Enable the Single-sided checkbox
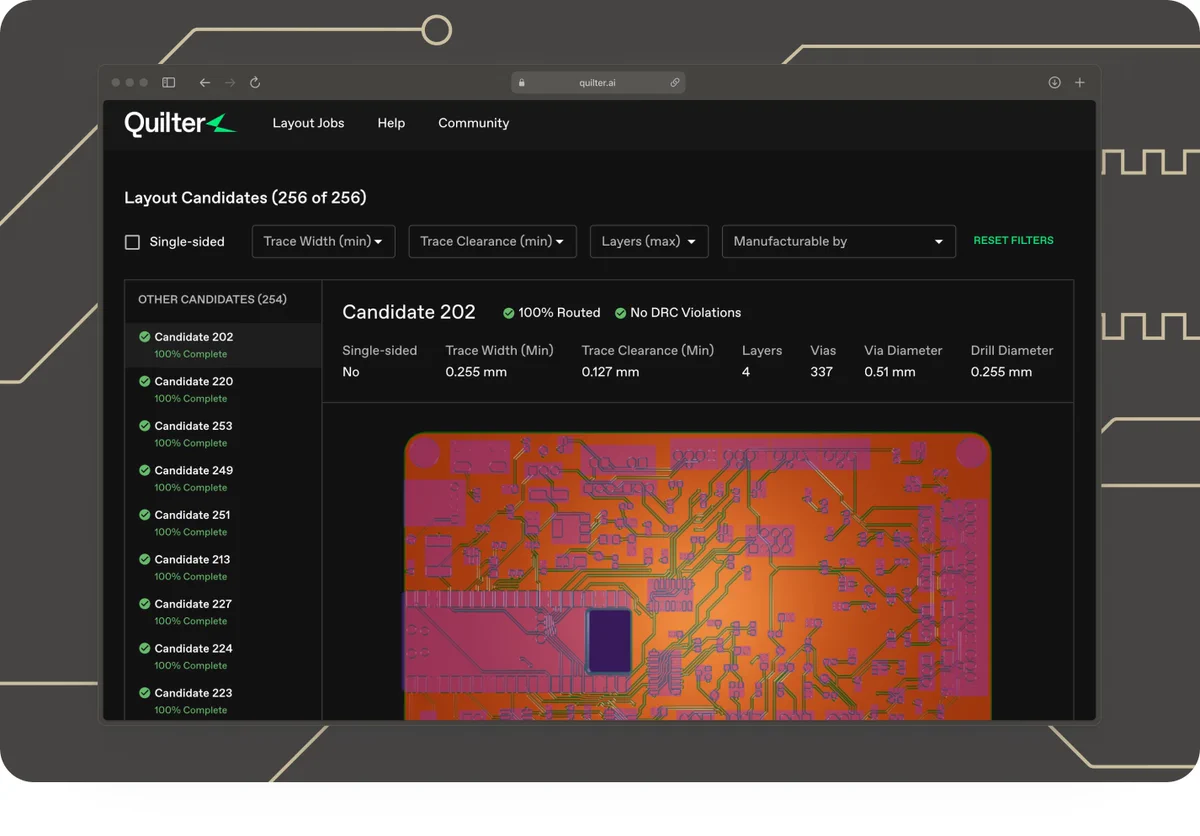 (x=132, y=242)
